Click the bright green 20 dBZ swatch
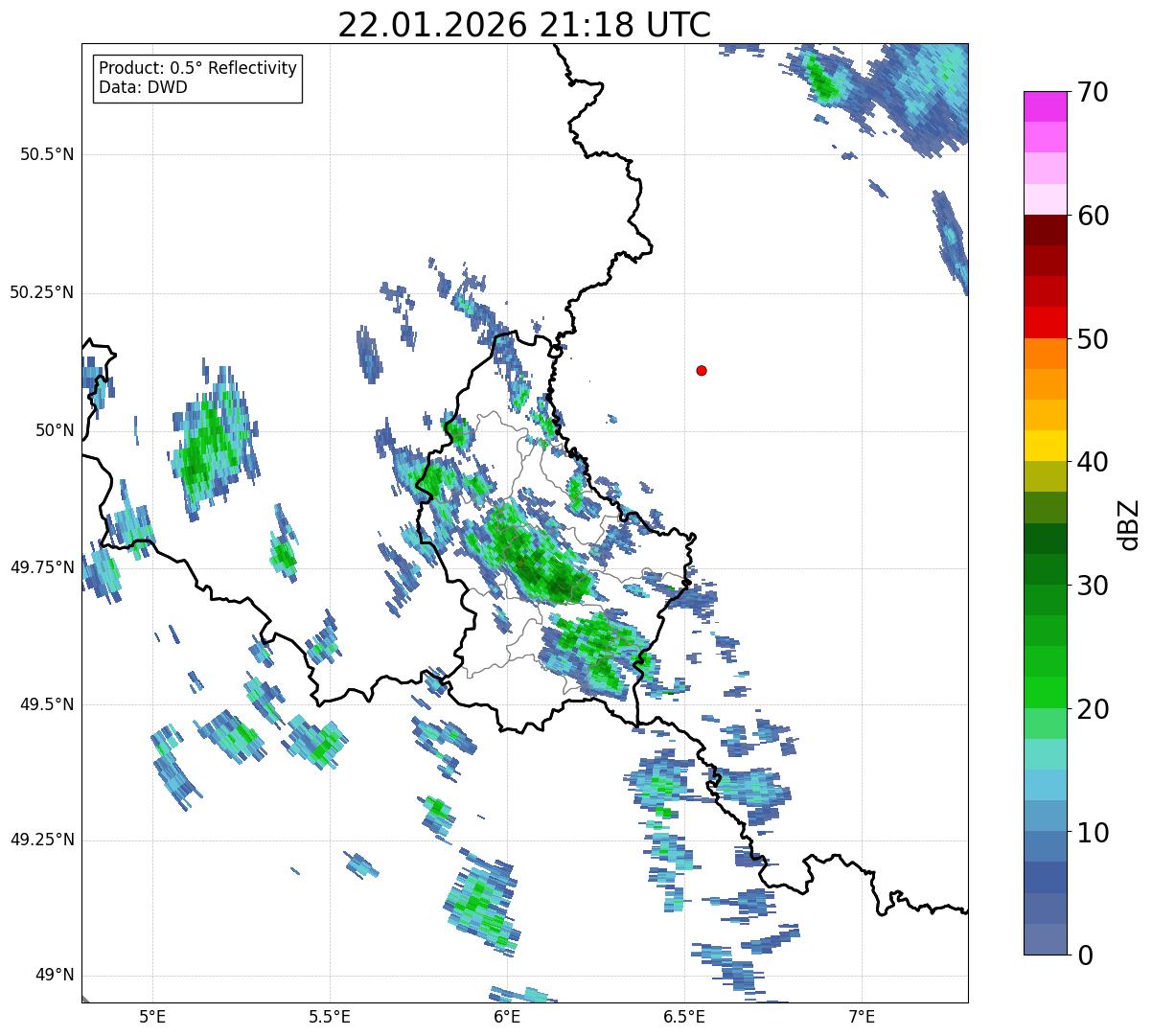The image size is (1152, 1036). pyautogui.click(x=1045, y=693)
